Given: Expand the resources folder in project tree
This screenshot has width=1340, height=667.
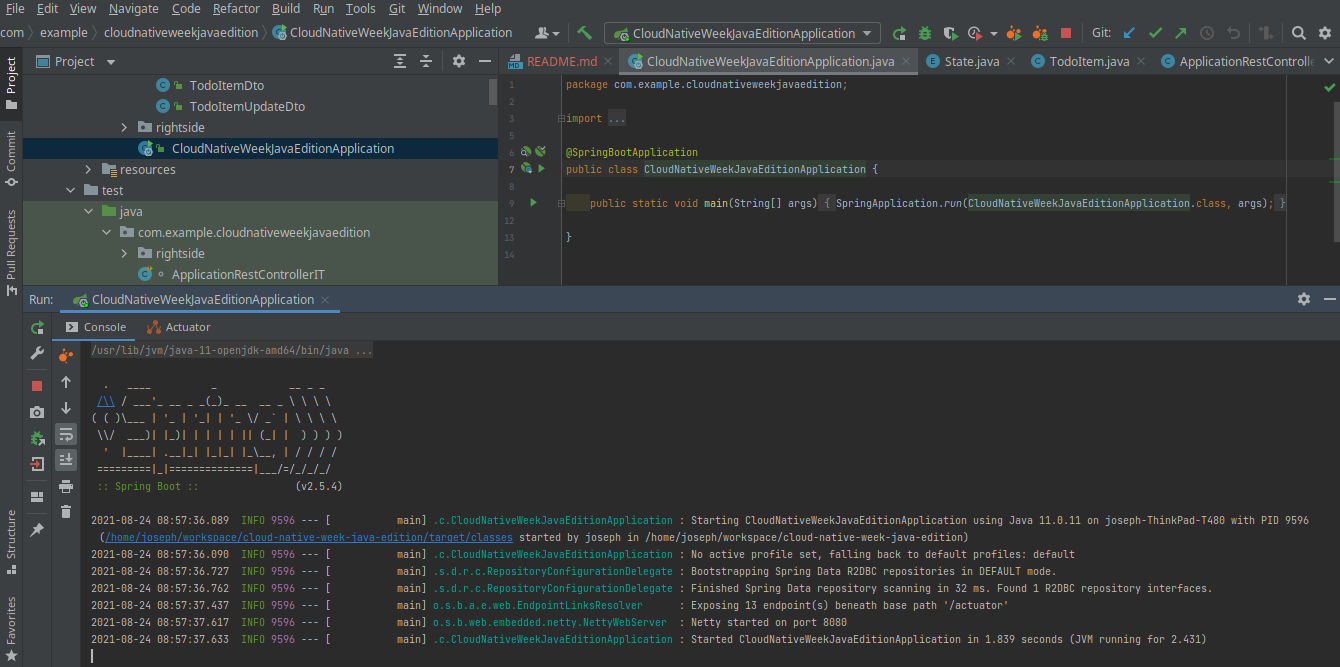Looking at the screenshot, I should (89, 170).
